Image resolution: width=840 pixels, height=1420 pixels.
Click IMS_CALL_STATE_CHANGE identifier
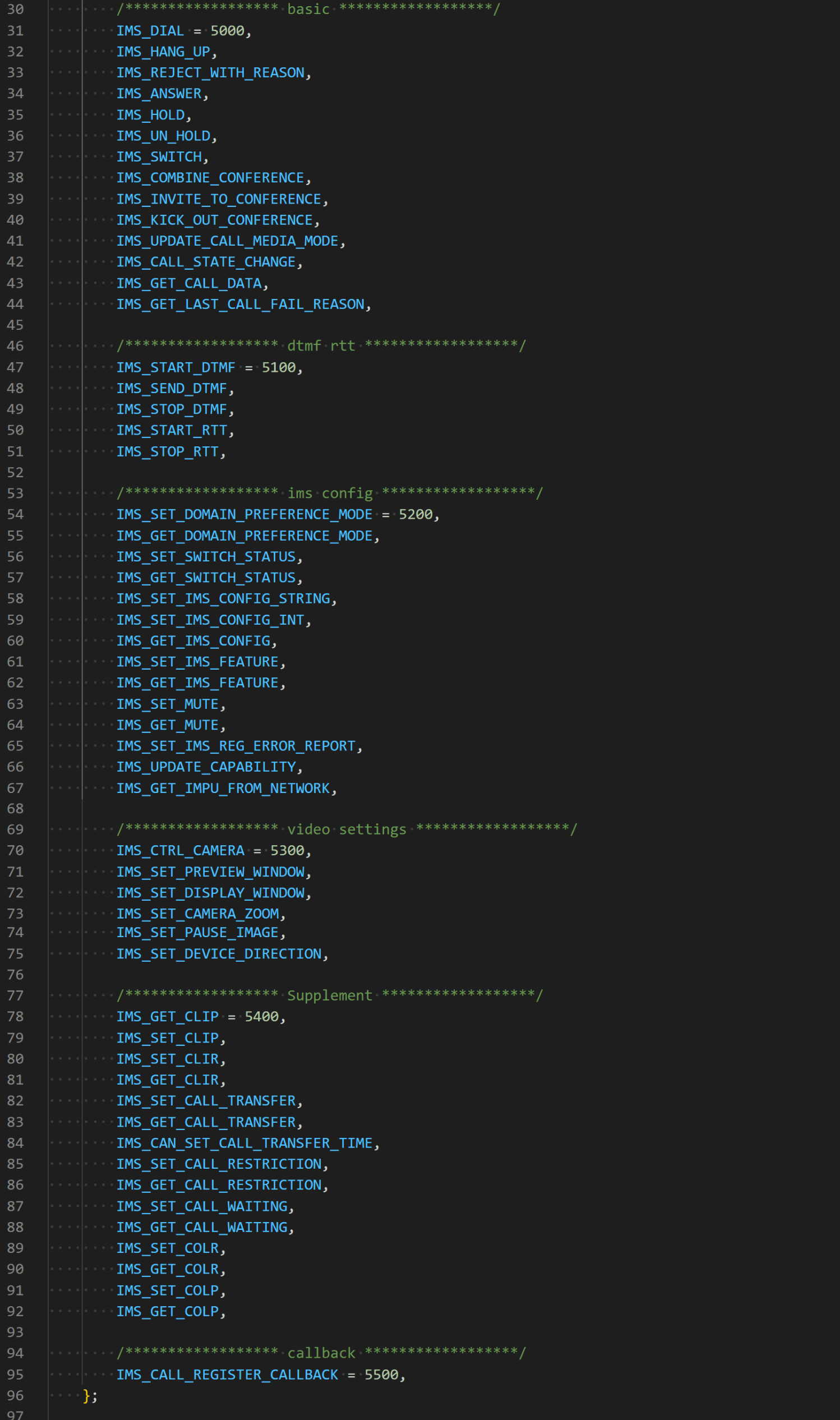click(206, 262)
